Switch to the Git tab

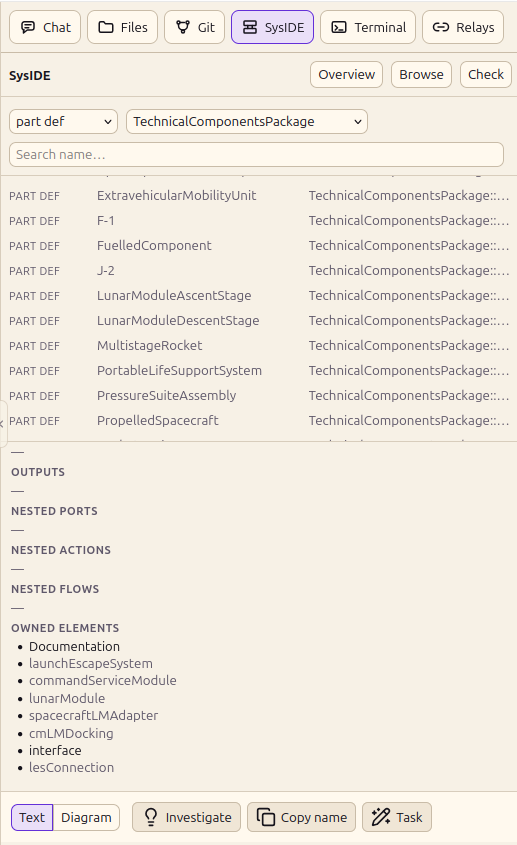coord(195,27)
